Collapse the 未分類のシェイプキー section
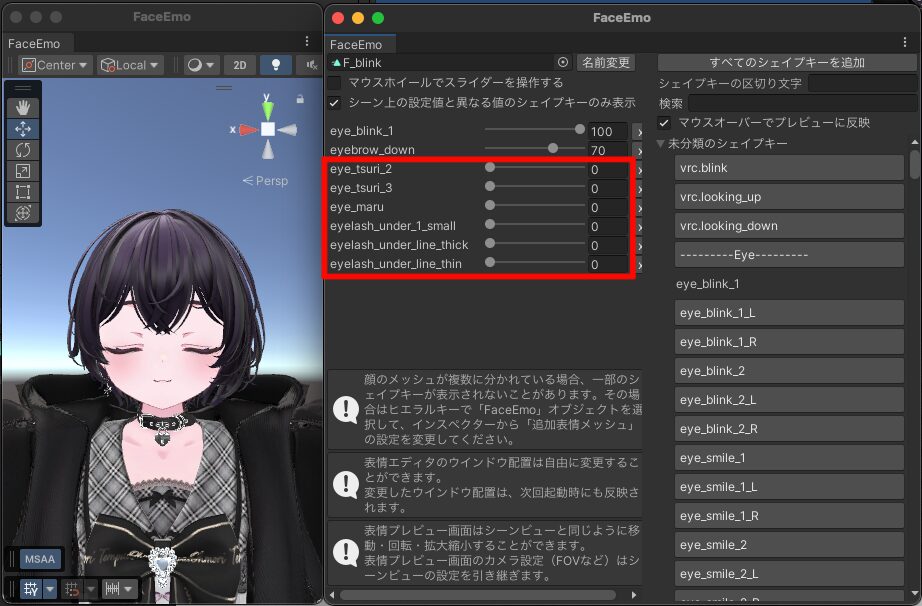Image resolution: width=922 pixels, height=606 pixels. 661,144
